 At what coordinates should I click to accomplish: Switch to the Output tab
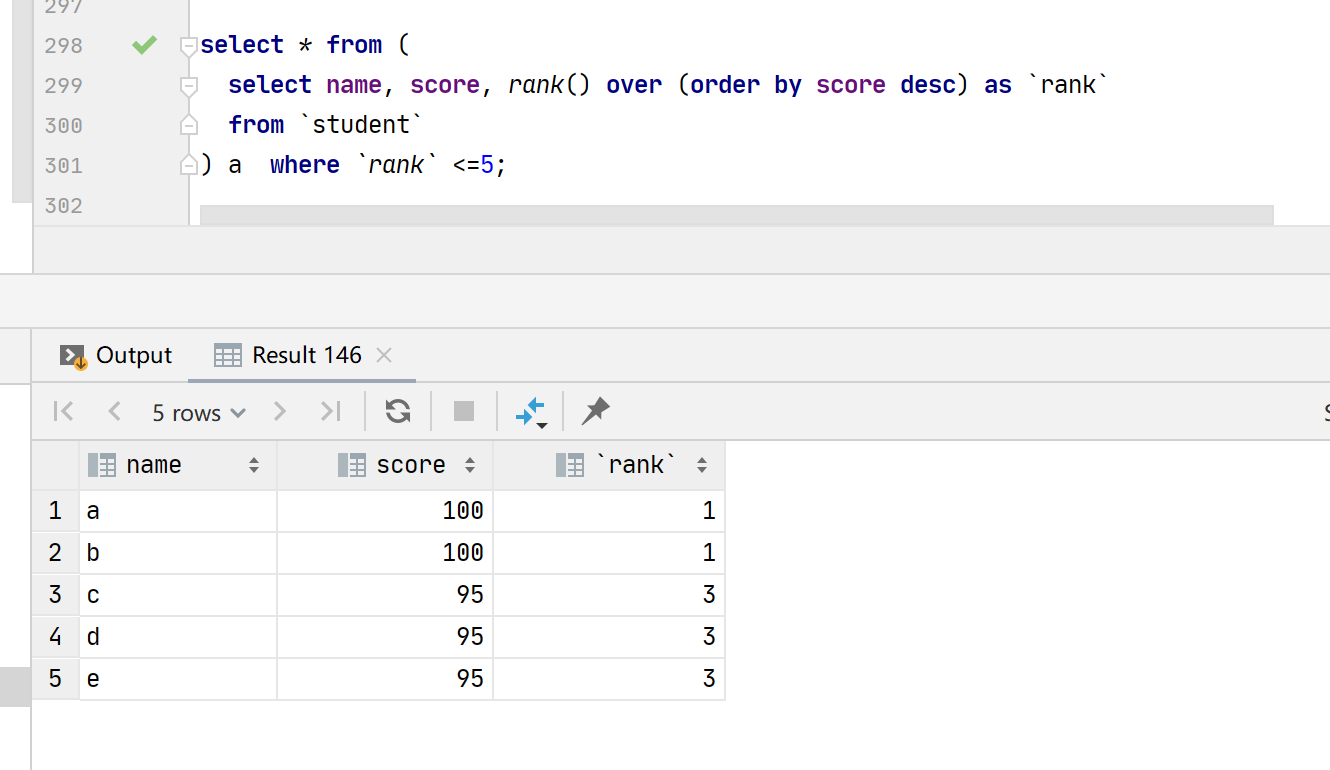116,355
